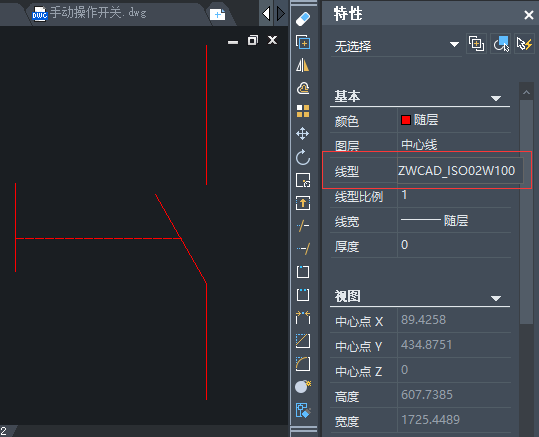This screenshot has height=437, width=539.
Task: Select the Array tool
Action: pyautogui.click(x=303, y=111)
